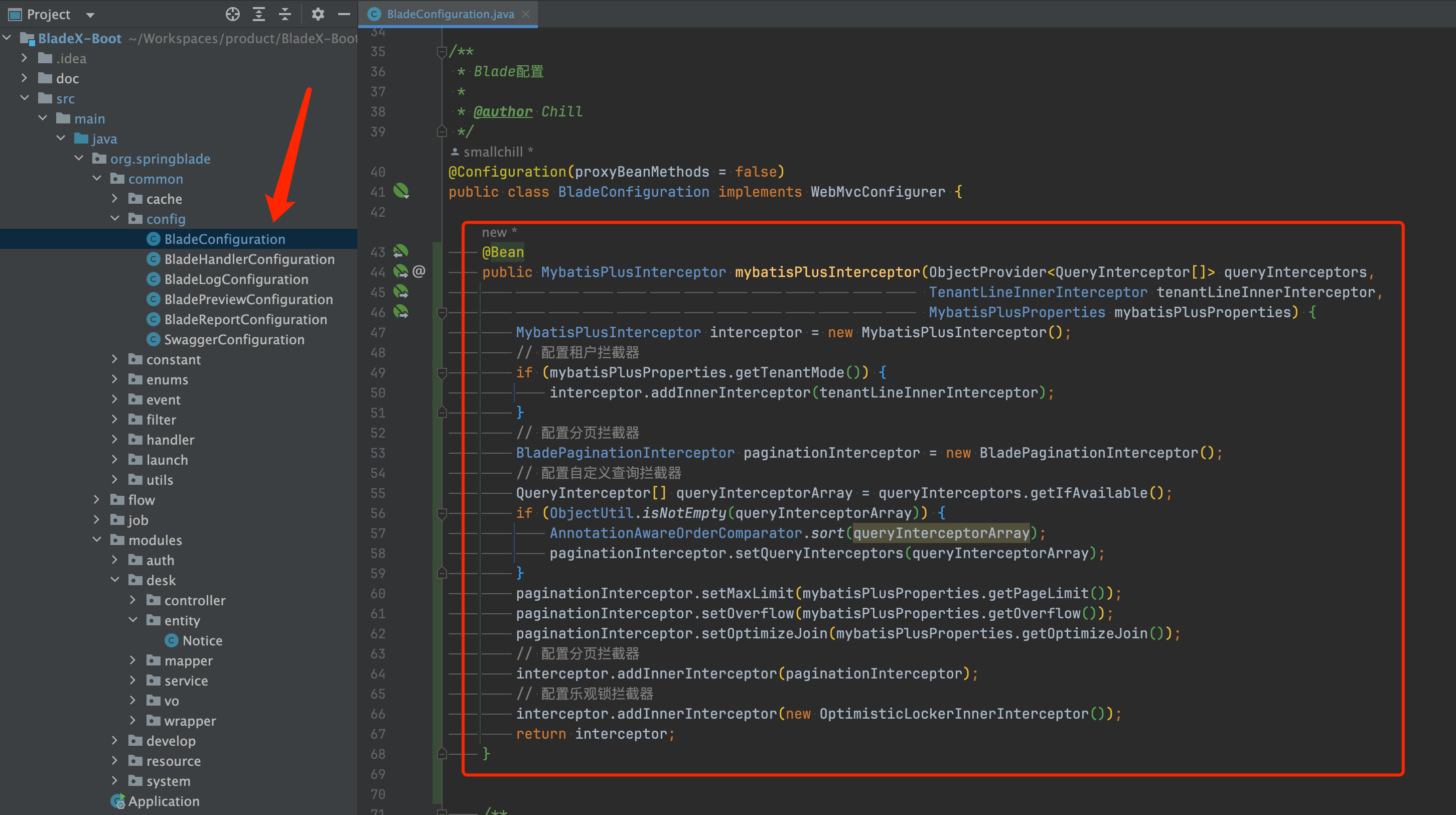
Task: Collapse the config package
Action: (x=115, y=219)
